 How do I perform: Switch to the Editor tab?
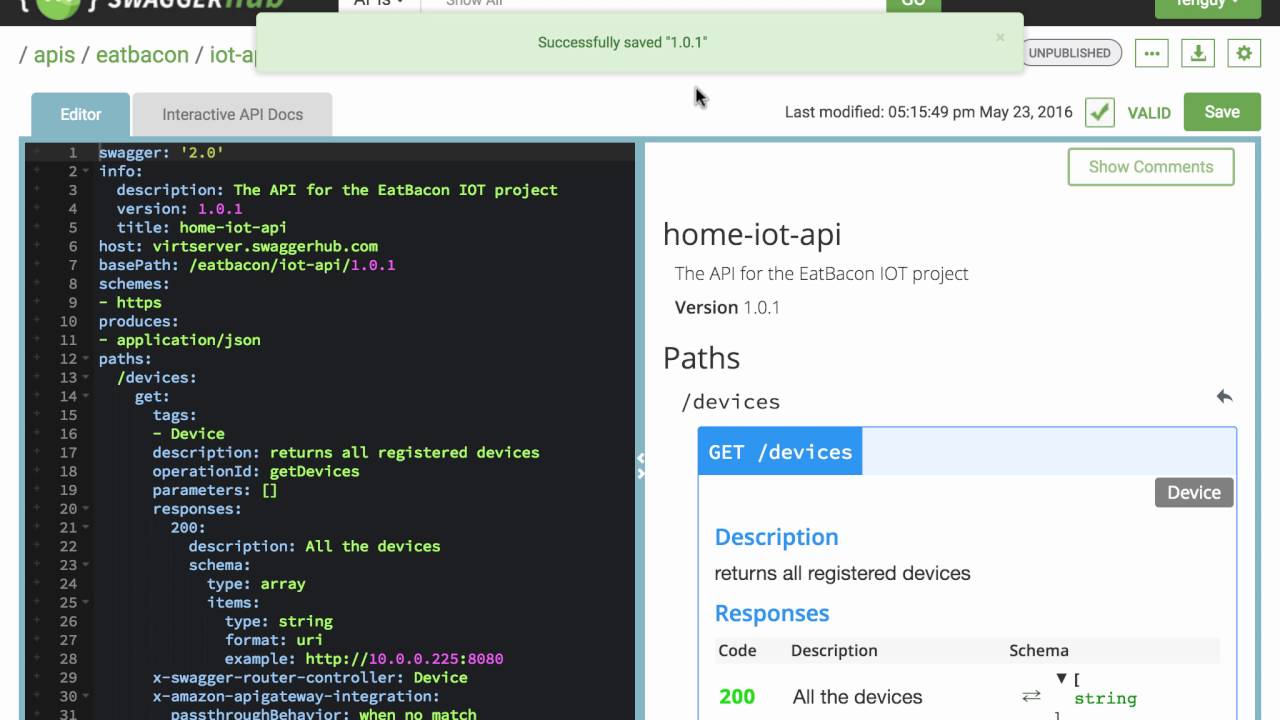[x=80, y=114]
